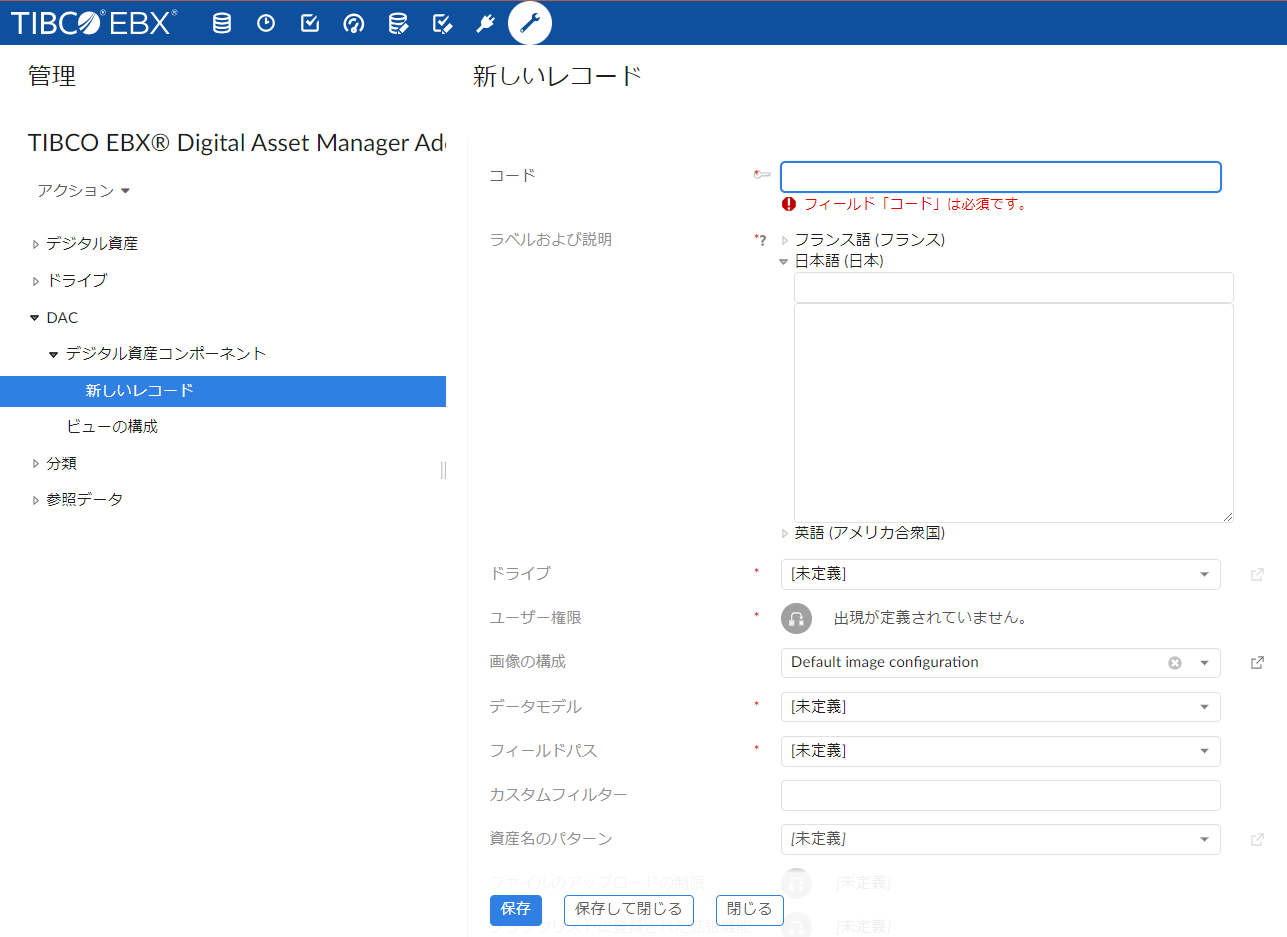Click the フィールド「コード」は必須です。 message
The image size is (1287, 937).
916,204
